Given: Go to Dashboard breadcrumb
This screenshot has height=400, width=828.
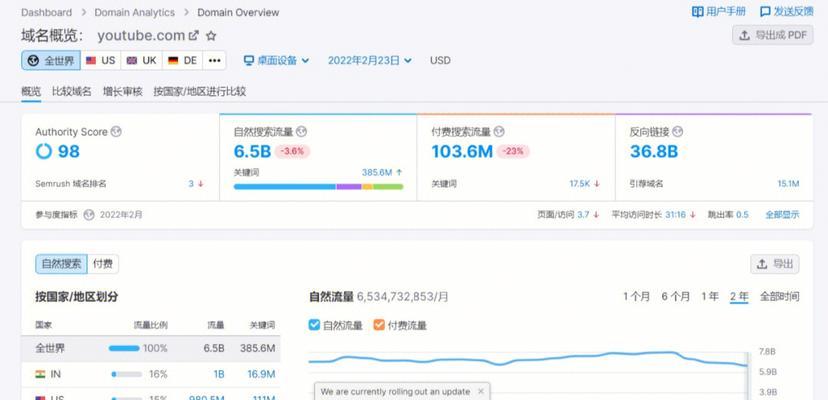Looking at the screenshot, I should pos(46,12).
